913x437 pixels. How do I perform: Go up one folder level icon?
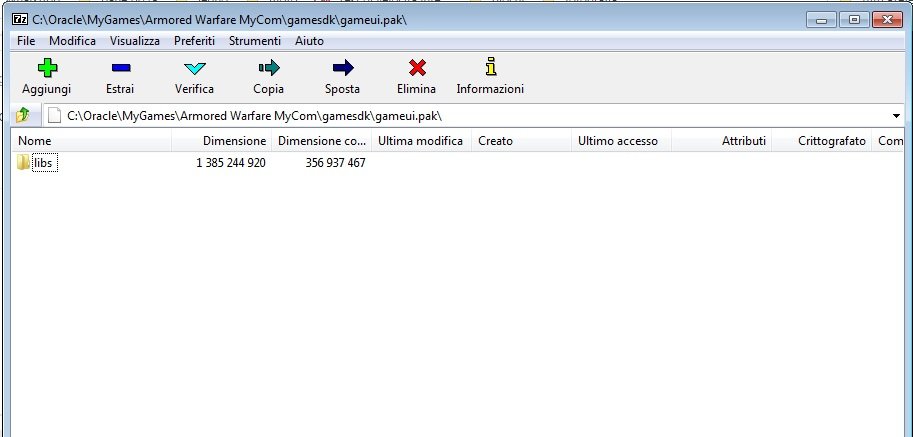(23, 115)
